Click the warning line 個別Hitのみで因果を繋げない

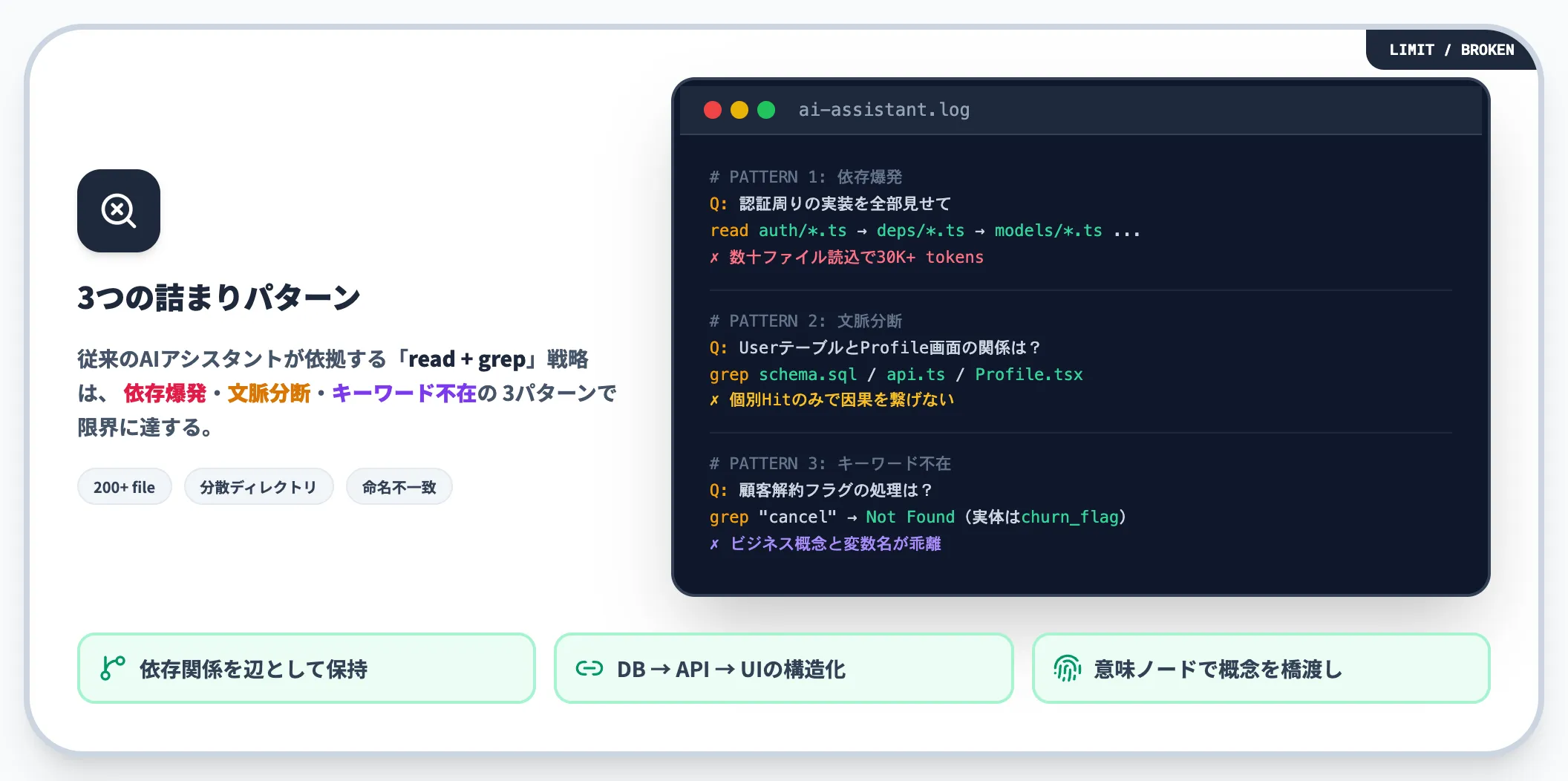[x=832, y=399]
